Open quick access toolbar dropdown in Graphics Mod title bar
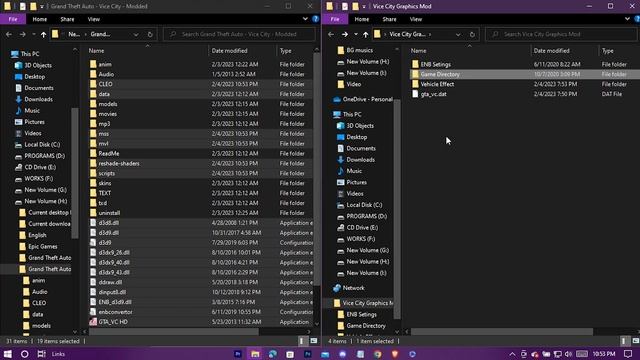This screenshot has height=360, width=640. pos(364,7)
